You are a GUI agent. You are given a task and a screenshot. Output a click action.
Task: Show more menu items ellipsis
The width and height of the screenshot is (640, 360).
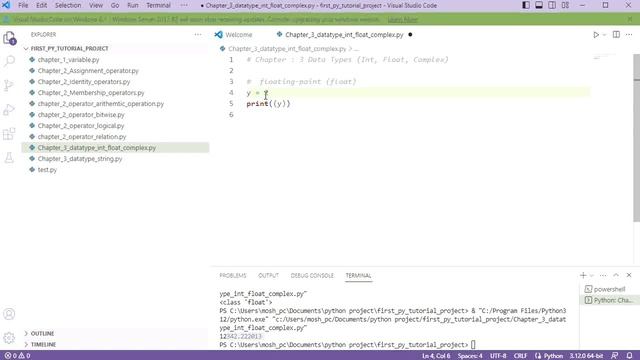[184, 5]
